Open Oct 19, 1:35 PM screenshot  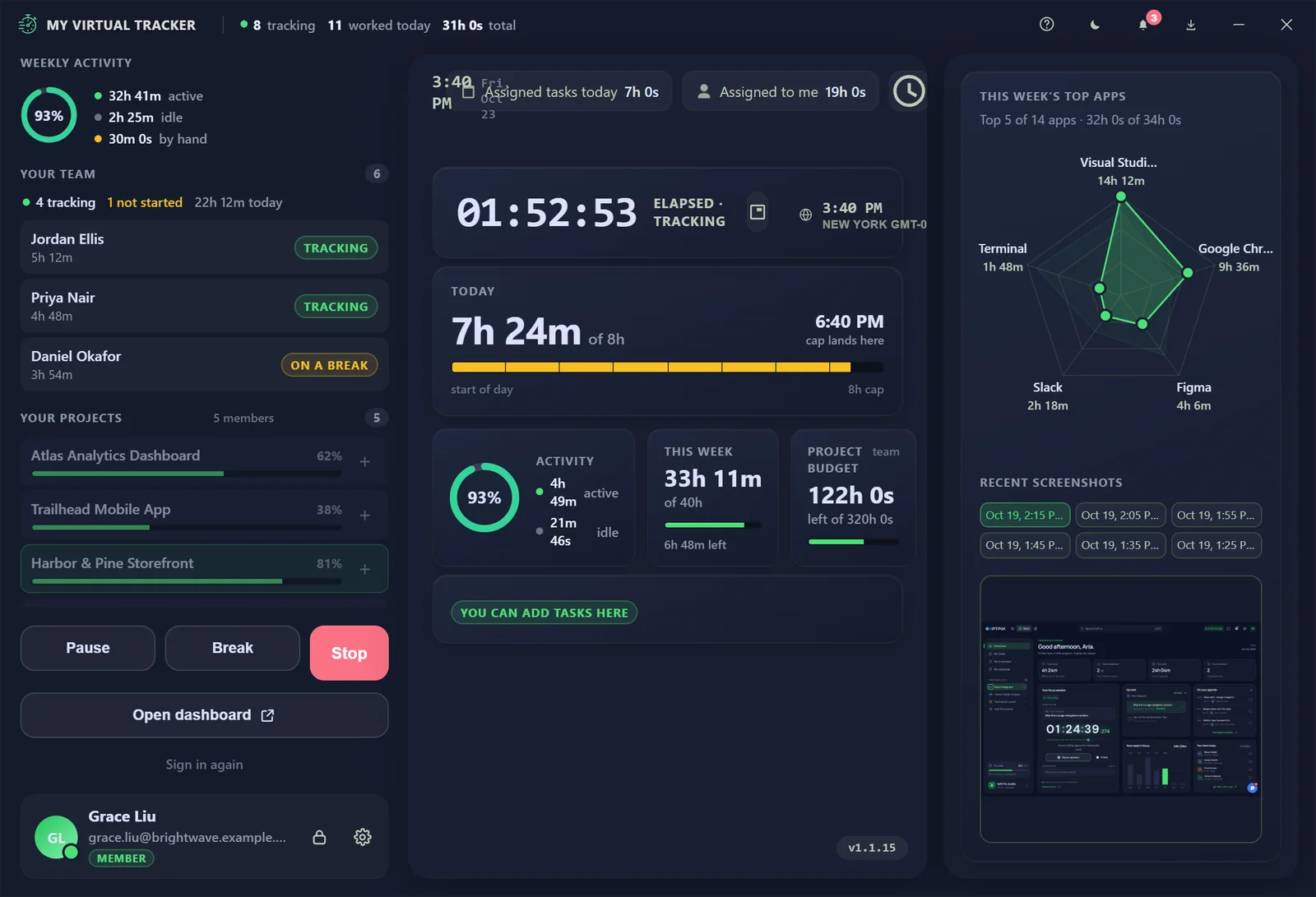coord(1120,545)
